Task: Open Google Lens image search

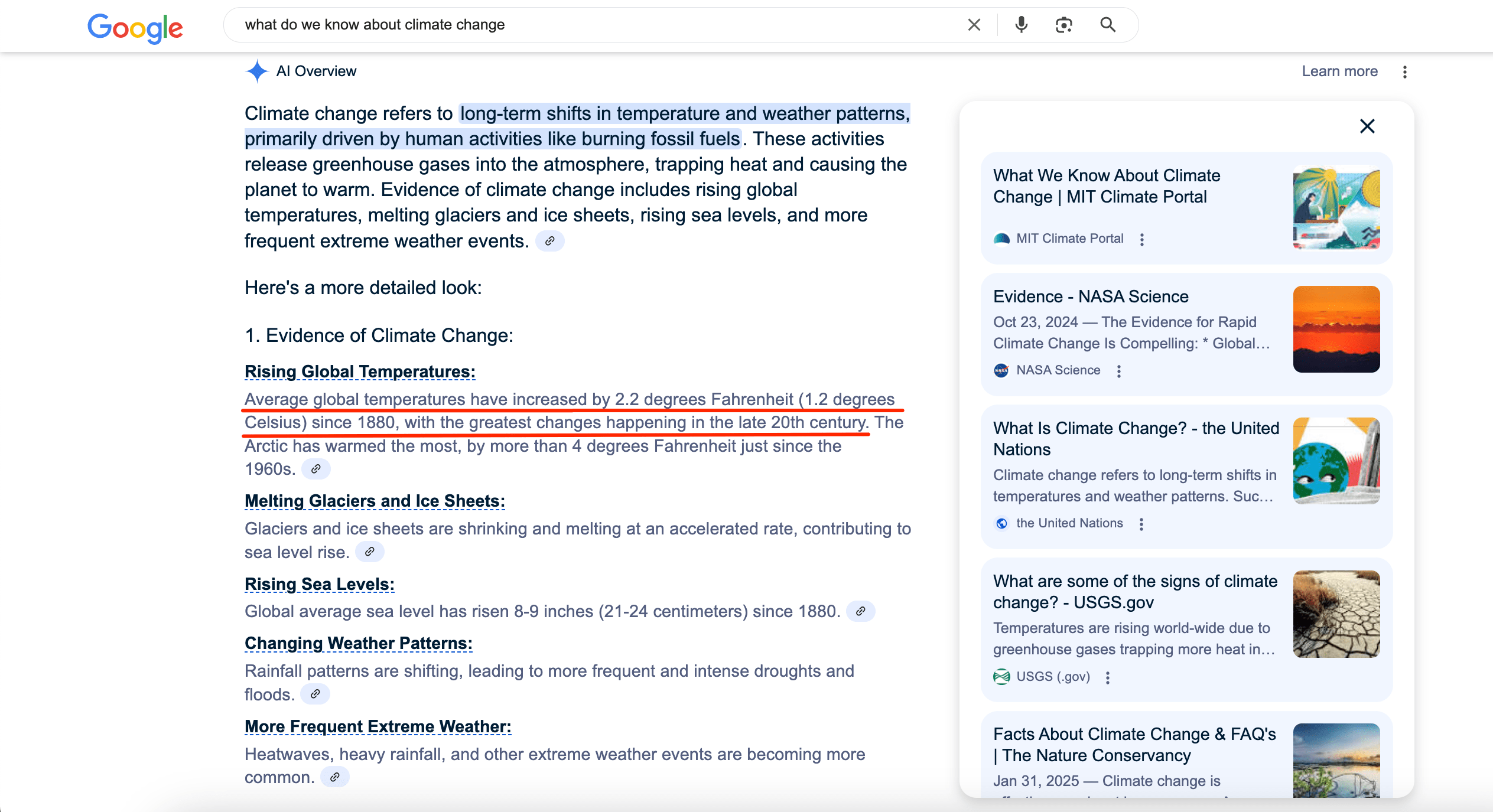Action: [1064, 25]
